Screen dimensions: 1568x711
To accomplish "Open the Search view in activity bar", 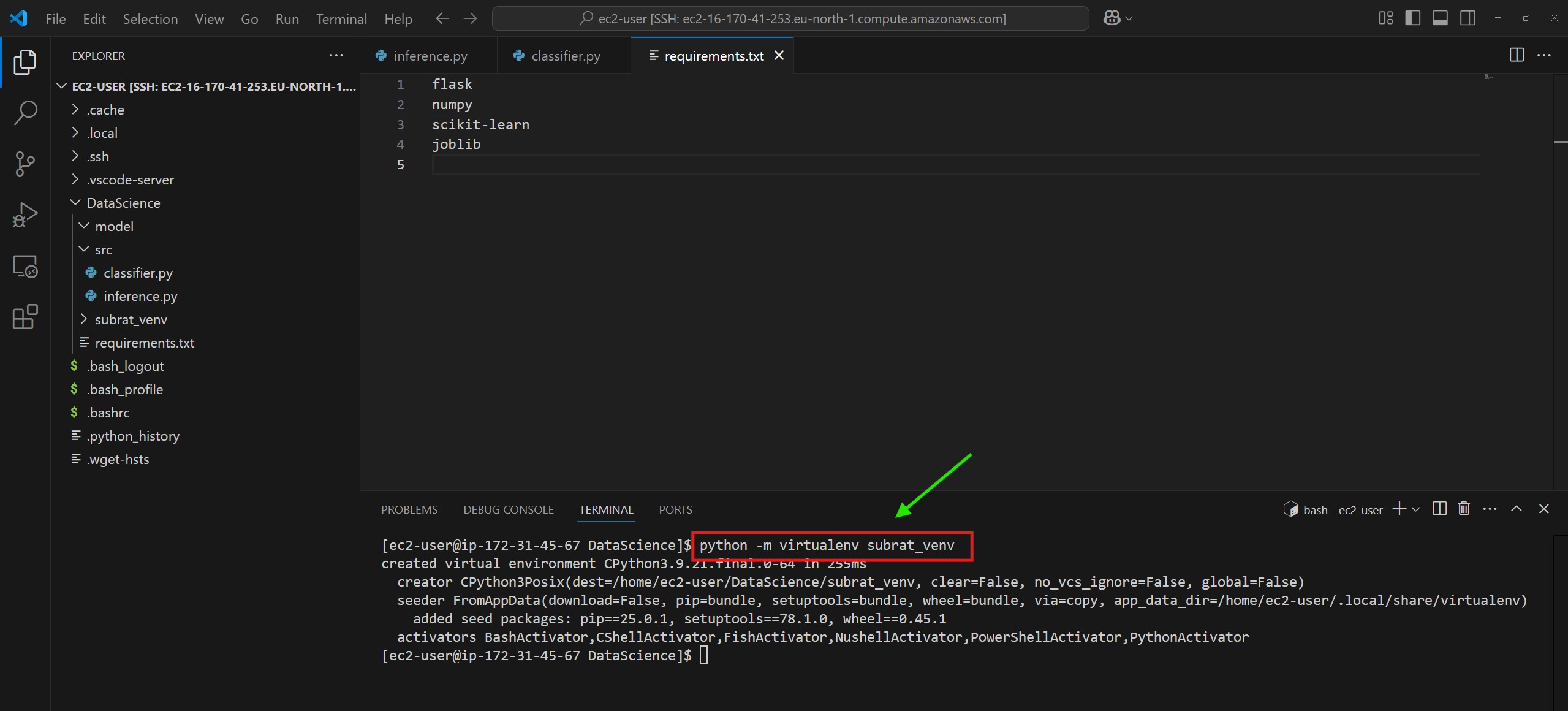I will [25, 113].
